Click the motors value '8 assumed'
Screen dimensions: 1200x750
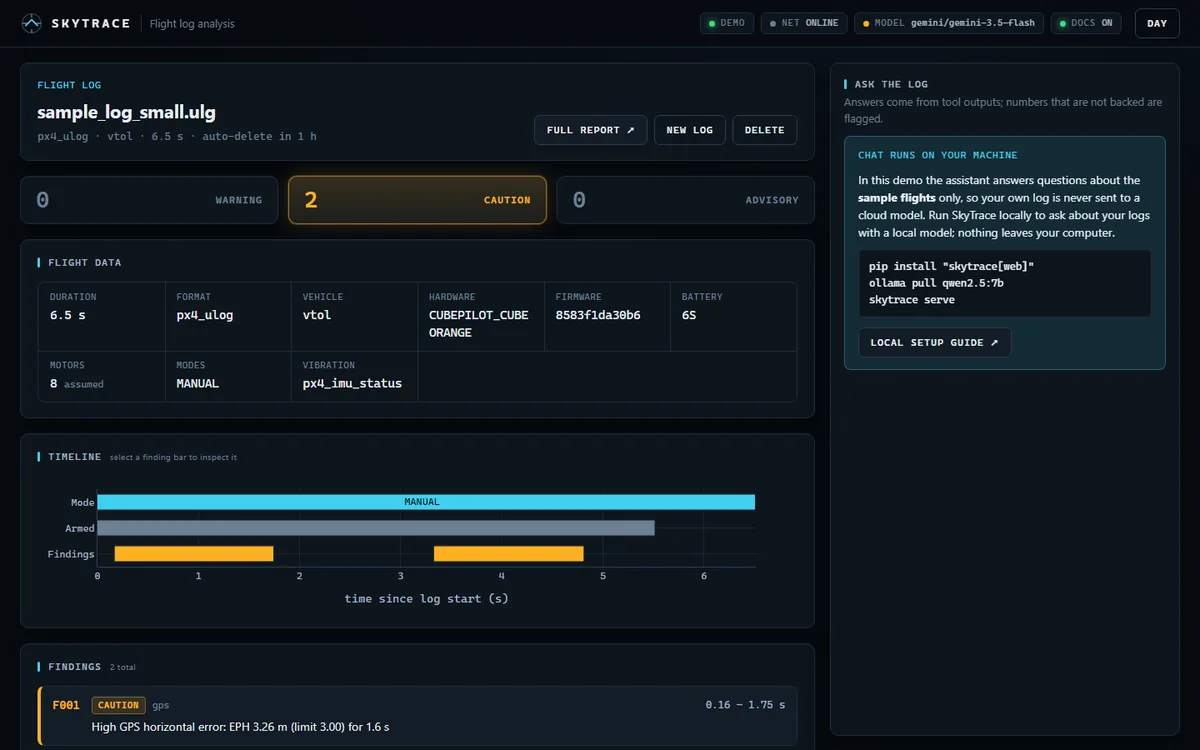(77, 383)
